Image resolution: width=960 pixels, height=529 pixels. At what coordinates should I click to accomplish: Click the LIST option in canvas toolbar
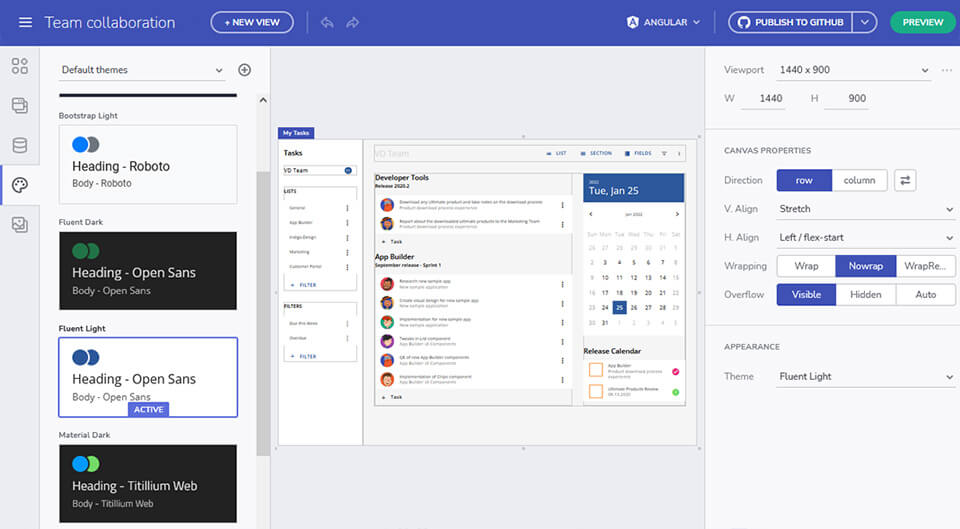click(557, 153)
